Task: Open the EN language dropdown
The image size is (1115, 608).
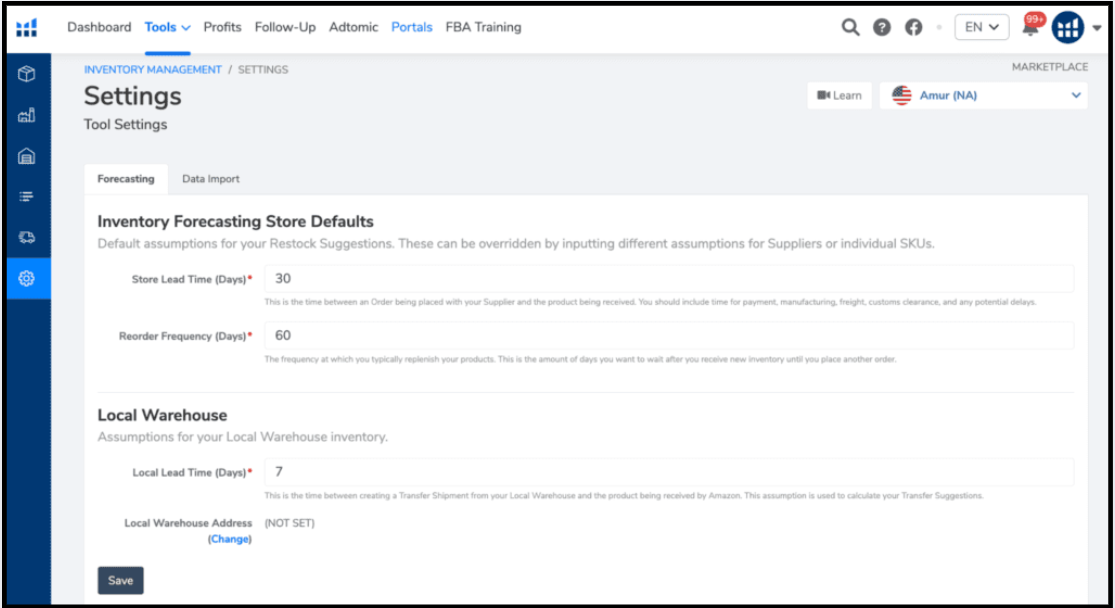Action: (x=981, y=28)
